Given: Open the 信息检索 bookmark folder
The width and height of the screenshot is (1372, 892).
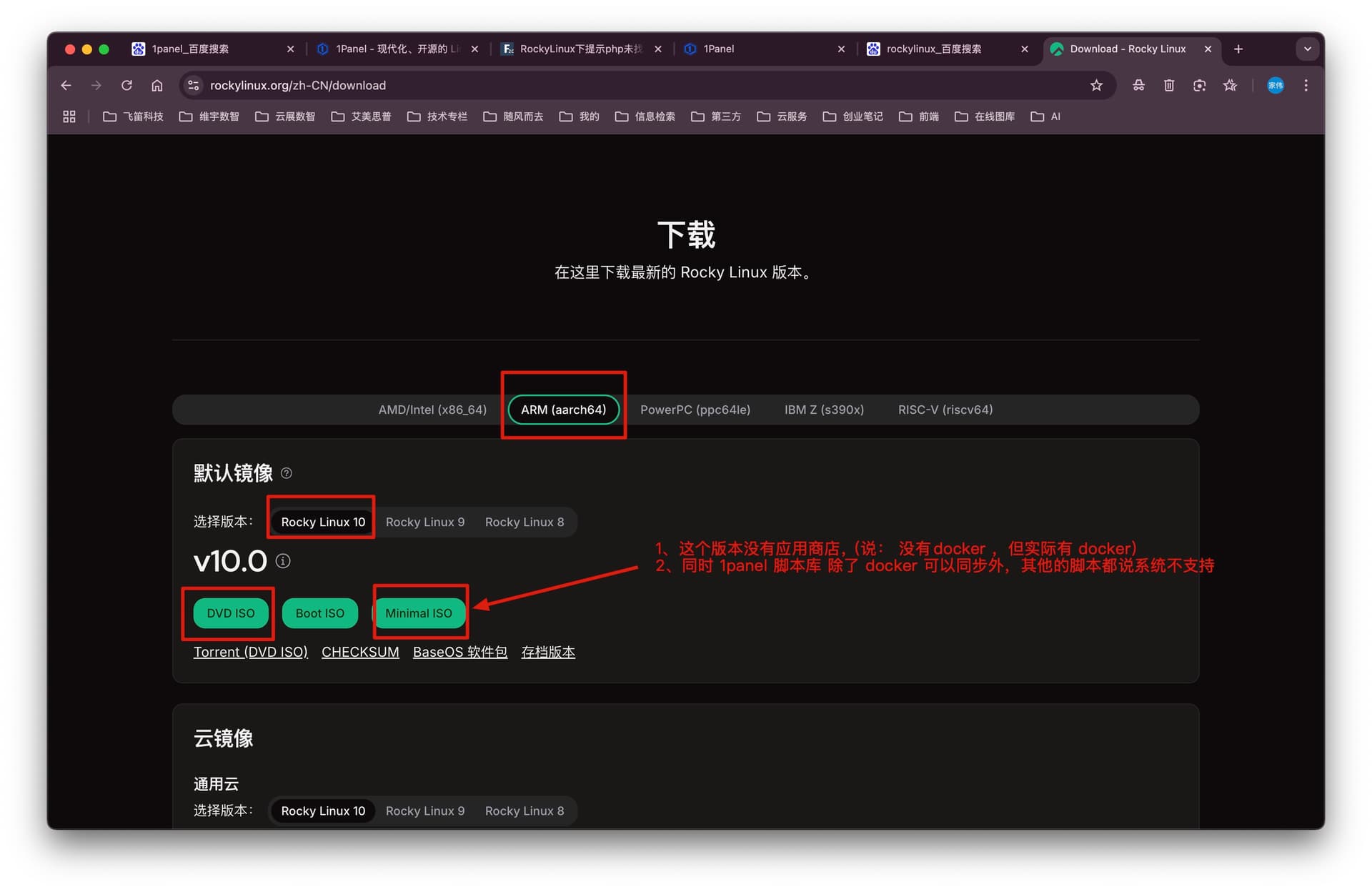Looking at the screenshot, I should point(645,117).
